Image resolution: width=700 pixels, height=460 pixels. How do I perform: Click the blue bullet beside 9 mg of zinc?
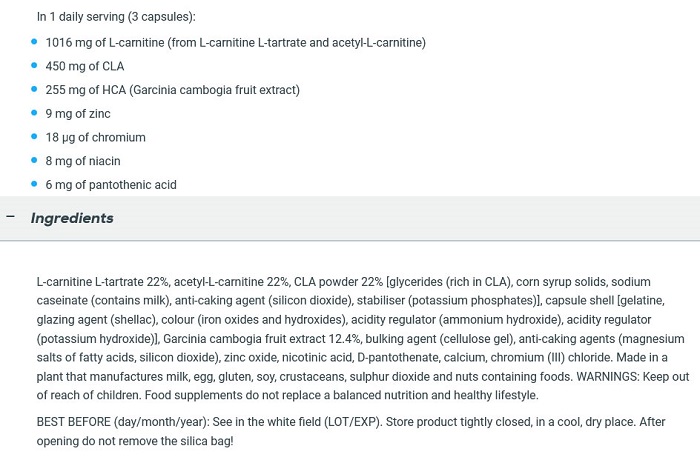pyautogui.click(x=34, y=113)
